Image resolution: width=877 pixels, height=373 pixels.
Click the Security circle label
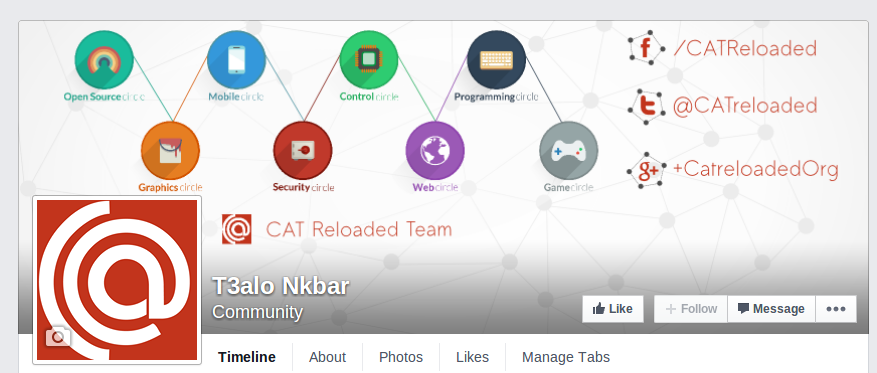click(303, 187)
